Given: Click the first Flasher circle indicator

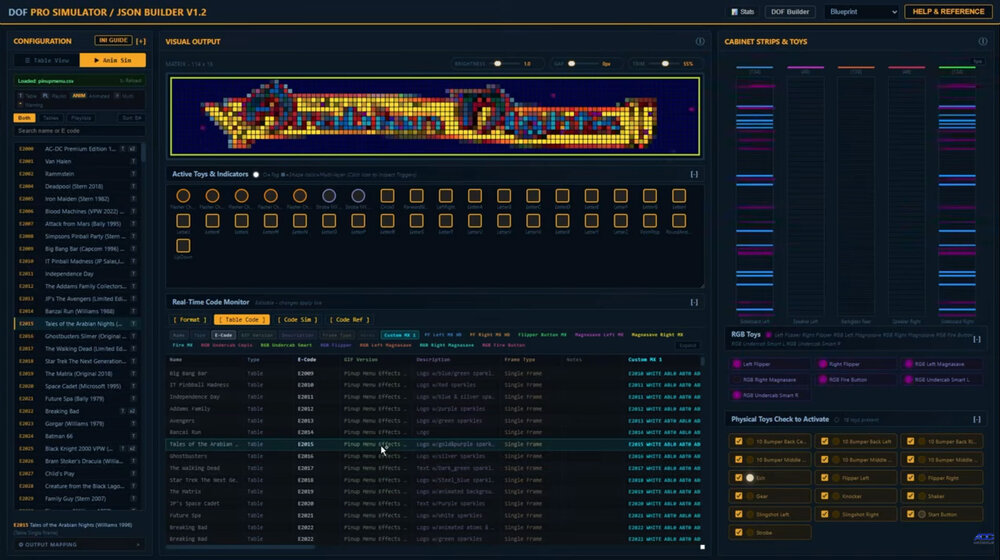Looking at the screenshot, I should click(x=183, y=196).
